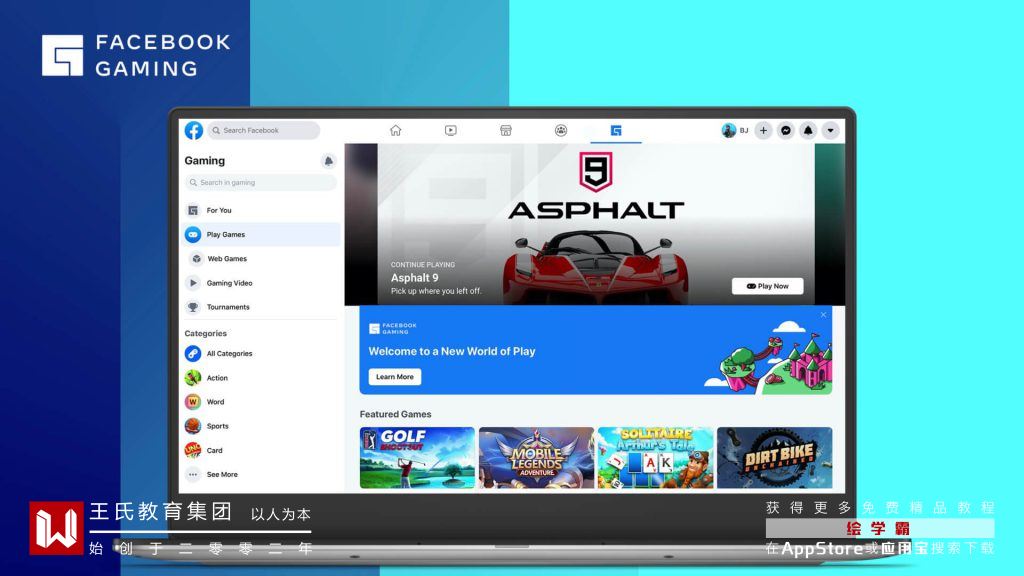
Task: Open Sports category
Action: click(x=261, y=426)
